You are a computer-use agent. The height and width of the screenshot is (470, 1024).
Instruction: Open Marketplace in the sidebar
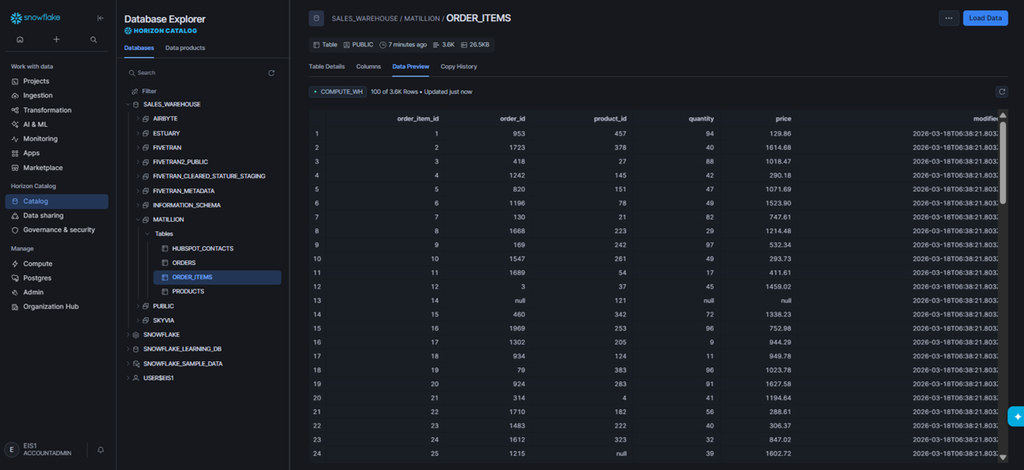[57, 168]
